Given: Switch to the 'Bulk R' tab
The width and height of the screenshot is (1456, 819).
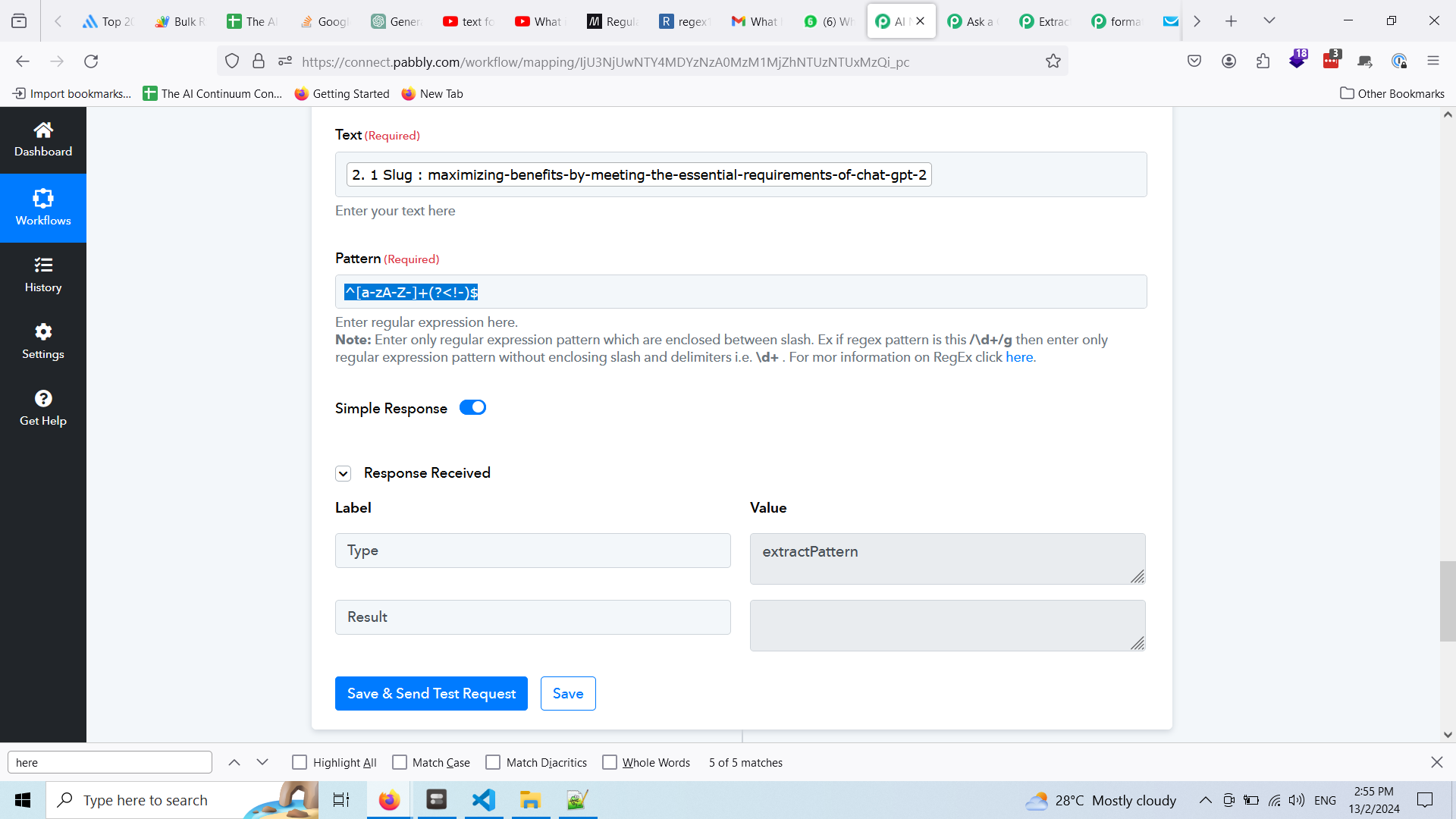Looking at the screenshot, I should click(x=180, y=21).
